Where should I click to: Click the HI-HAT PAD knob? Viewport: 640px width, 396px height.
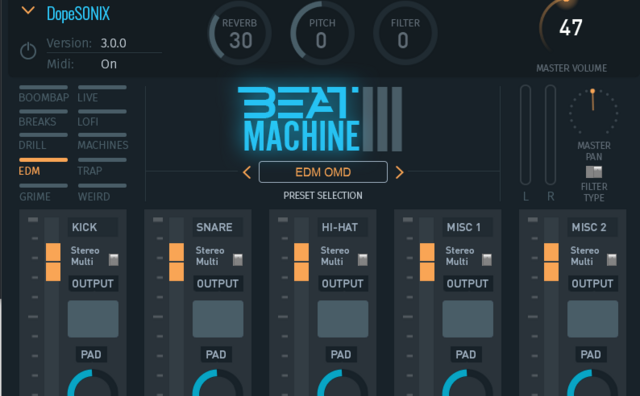coord(342,384)
